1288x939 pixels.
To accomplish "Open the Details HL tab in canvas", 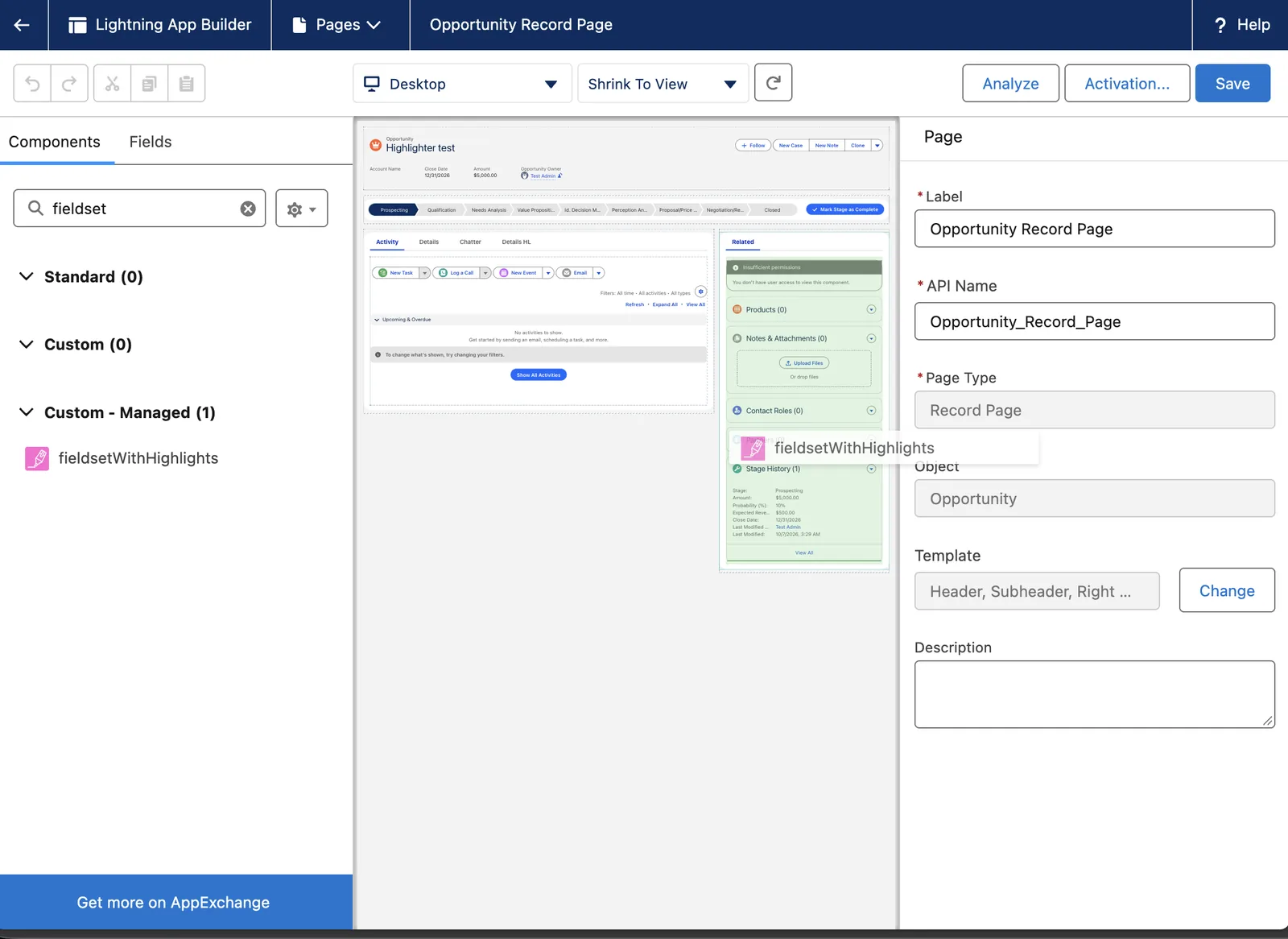I will 516,242.
